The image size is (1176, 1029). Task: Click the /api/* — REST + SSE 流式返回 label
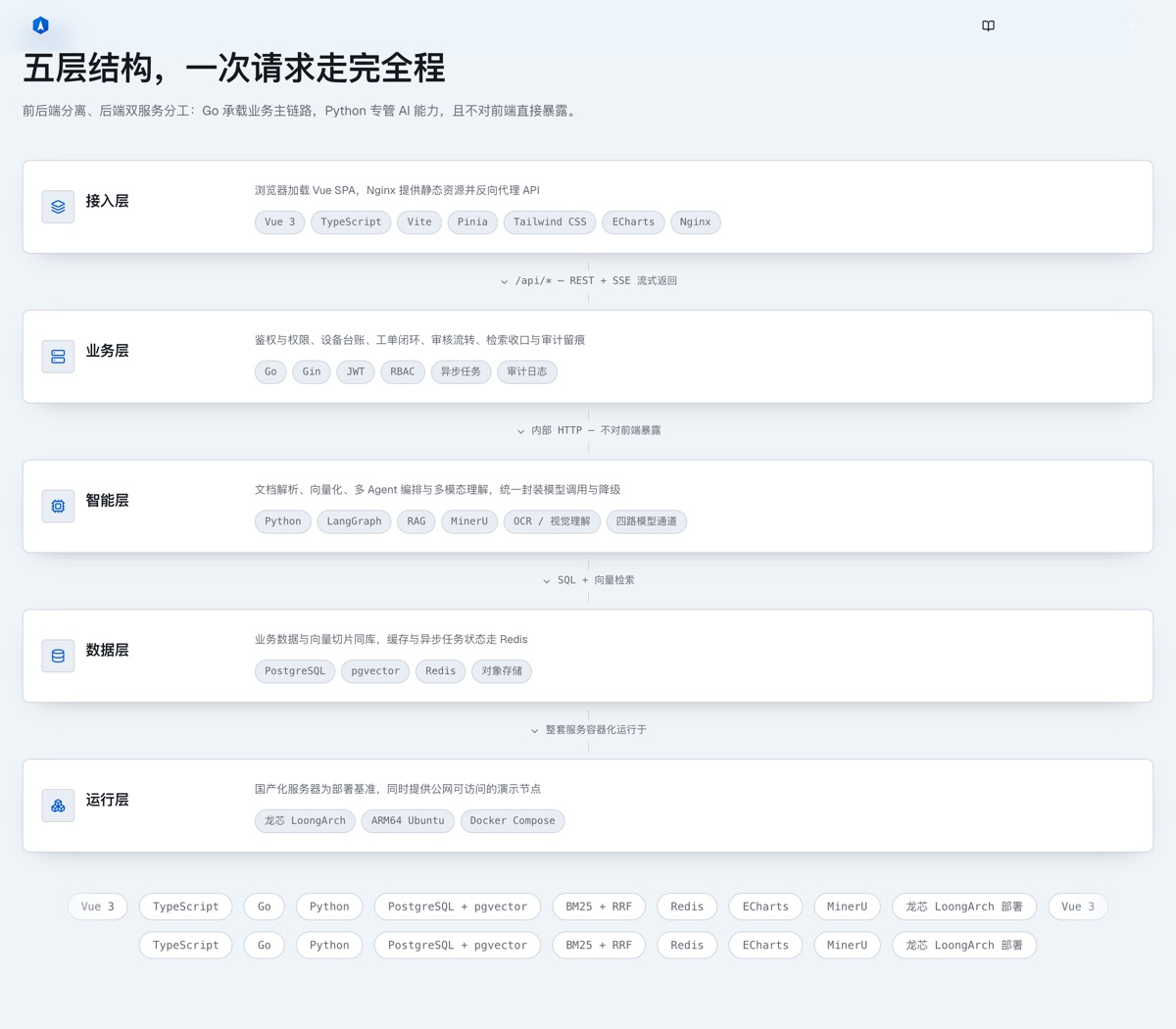tap(596, 281)
